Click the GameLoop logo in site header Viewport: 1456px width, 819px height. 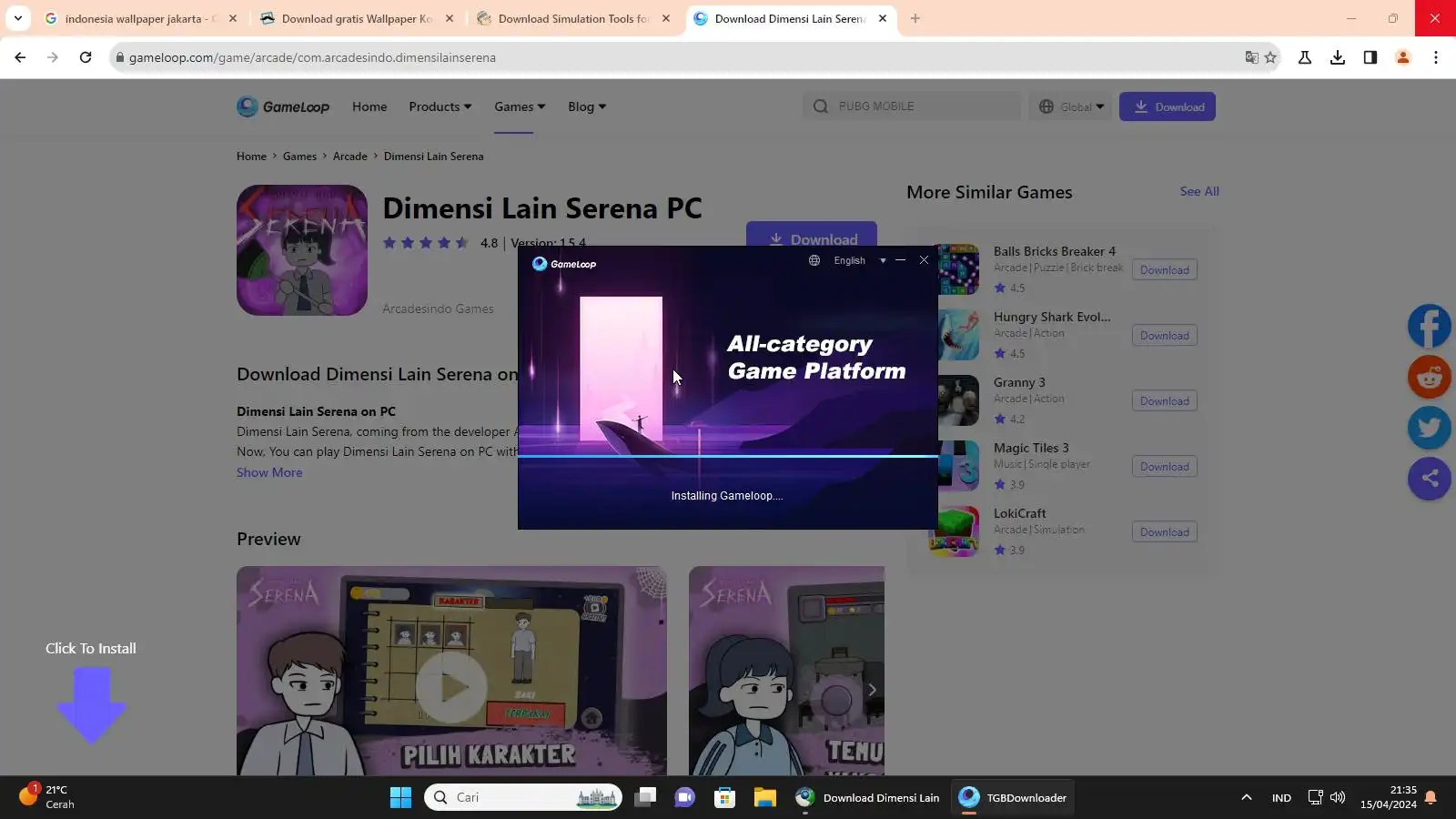click(283, 106)
